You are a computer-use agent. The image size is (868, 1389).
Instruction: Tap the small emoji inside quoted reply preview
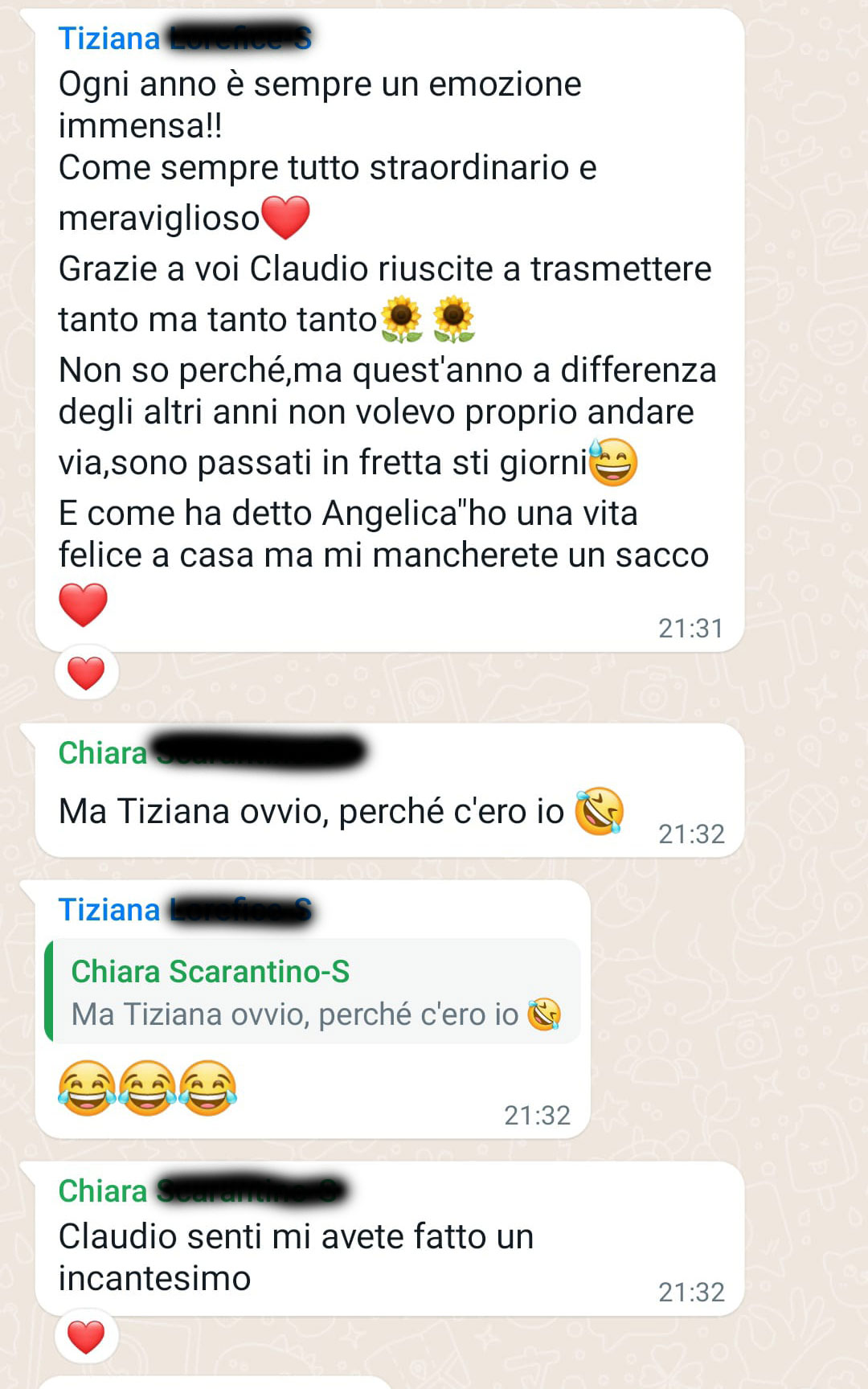coord(544,1014)
